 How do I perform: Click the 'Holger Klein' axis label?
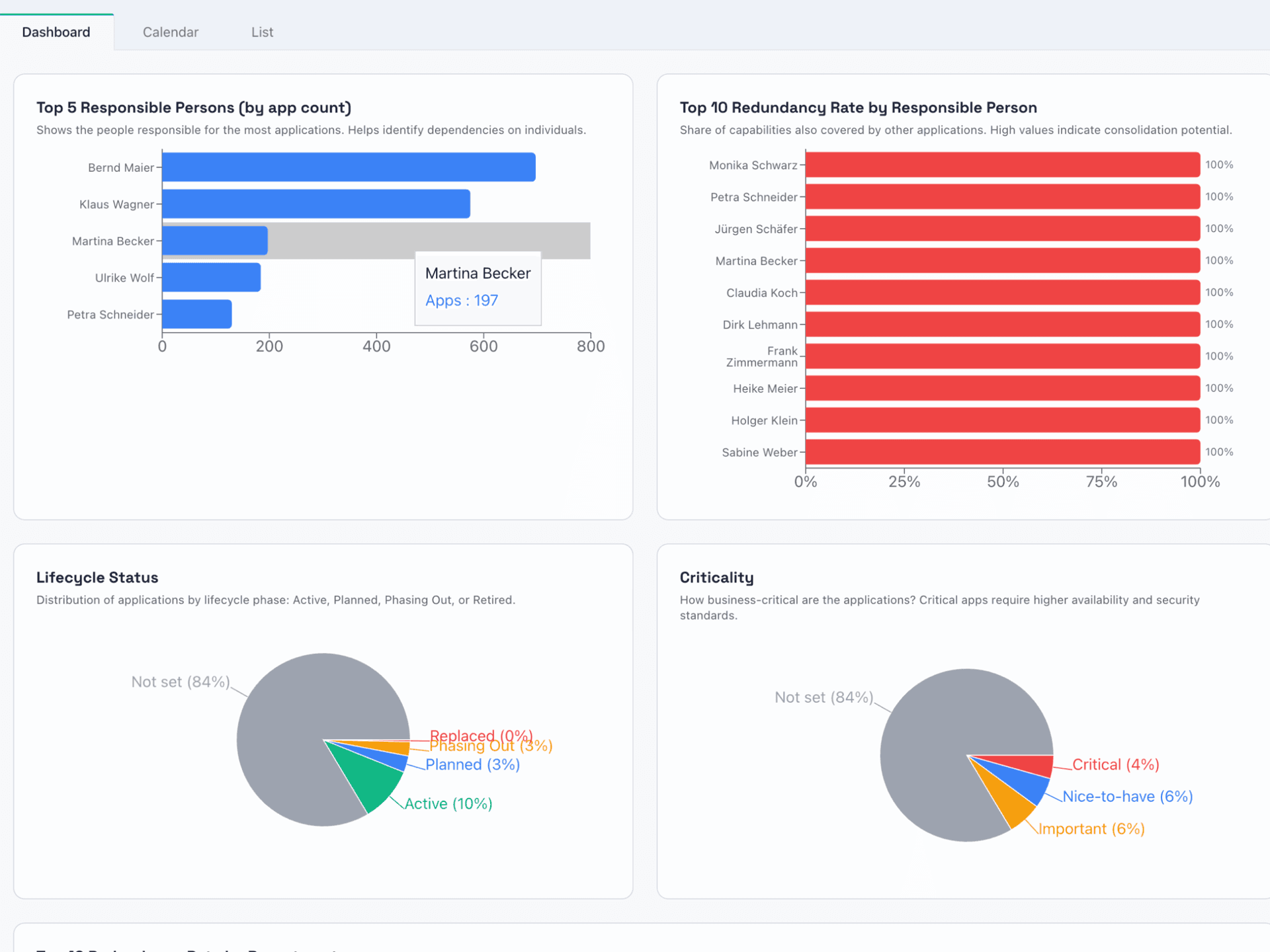(764, 420)
